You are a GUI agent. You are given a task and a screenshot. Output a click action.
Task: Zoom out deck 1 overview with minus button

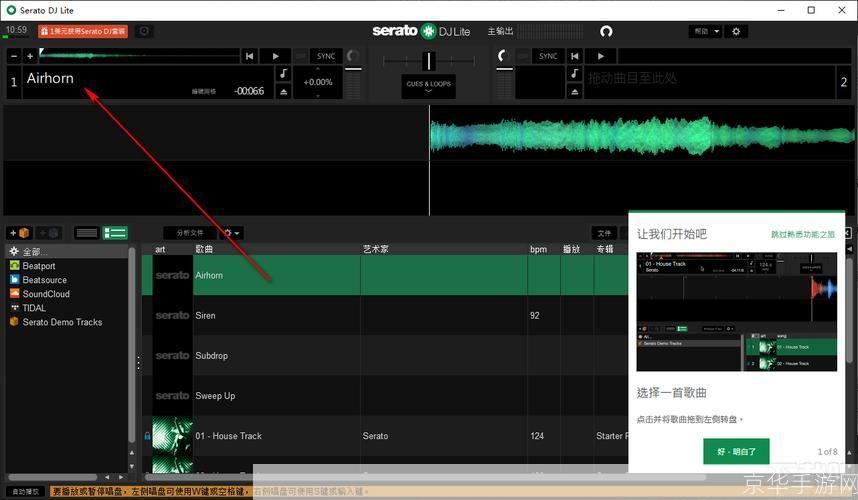pos(14,56)
